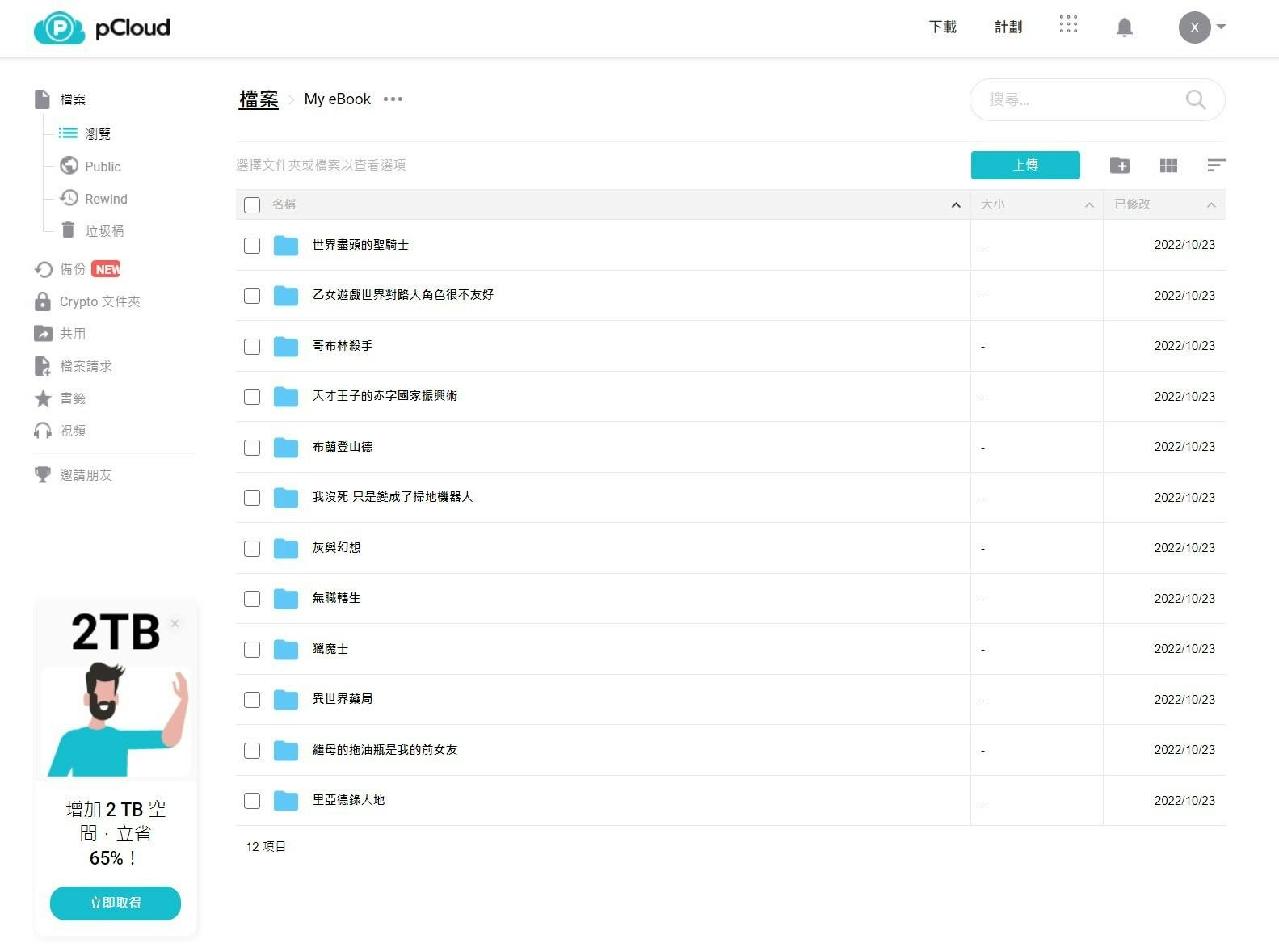Open folder name 世界盡頭的聖騎士

tap(360, 245)
